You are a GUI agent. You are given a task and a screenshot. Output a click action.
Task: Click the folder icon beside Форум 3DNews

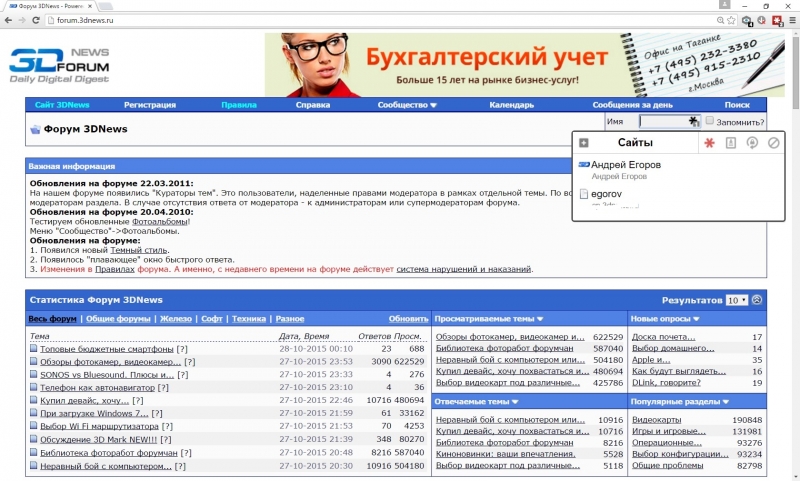point(35,130)
